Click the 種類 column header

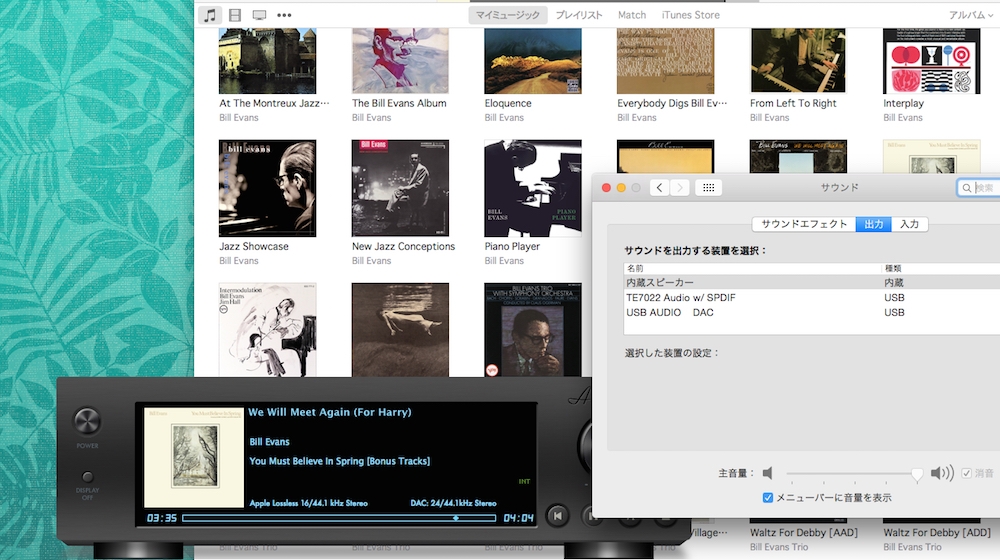941,269
